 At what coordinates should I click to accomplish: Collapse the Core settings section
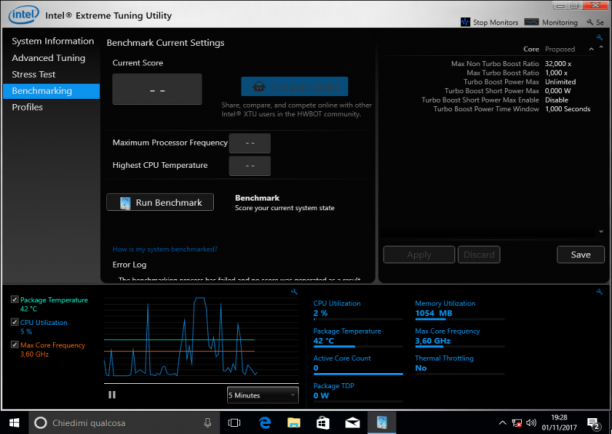click(591, 49)
